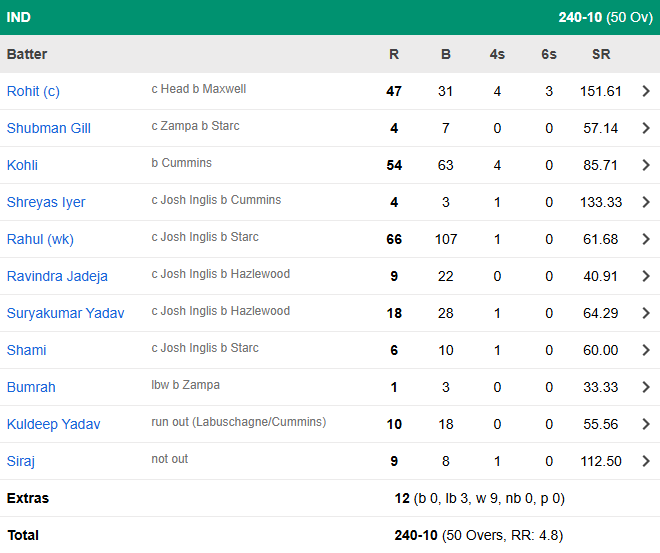This screenshot has width=660, height=553.
Task: Expand Kuldeep Yadav row chevron
Action: tap(646, 424)
